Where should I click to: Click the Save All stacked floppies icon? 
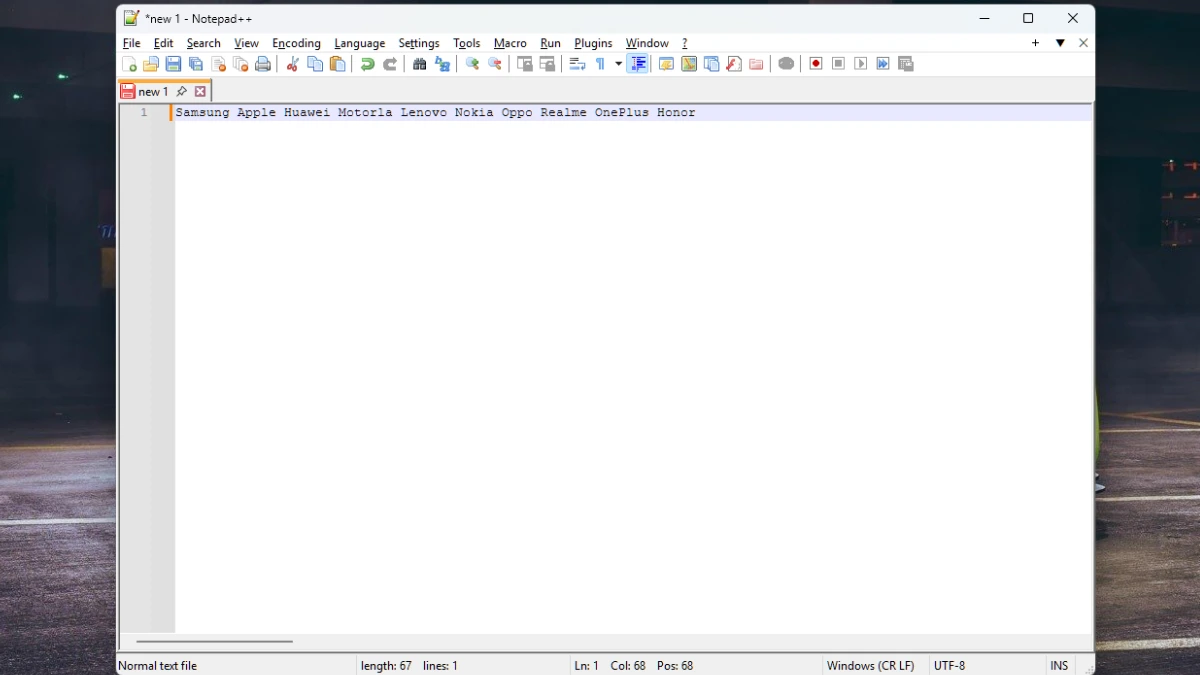click(x=196, y=64)
